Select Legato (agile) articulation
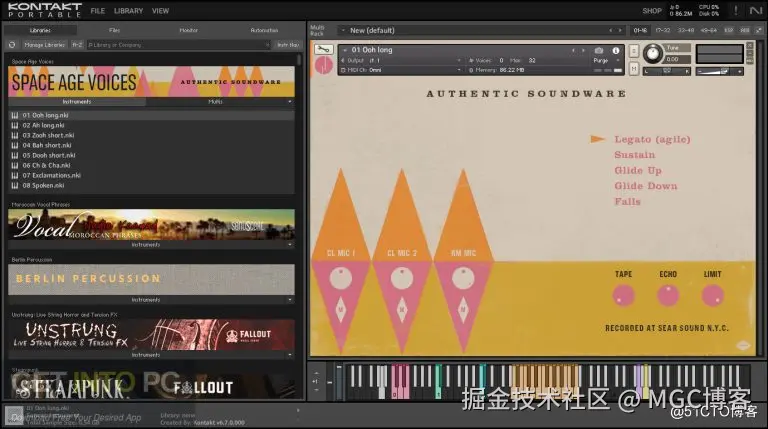This screenshot has height=429, width=768. 652,140
